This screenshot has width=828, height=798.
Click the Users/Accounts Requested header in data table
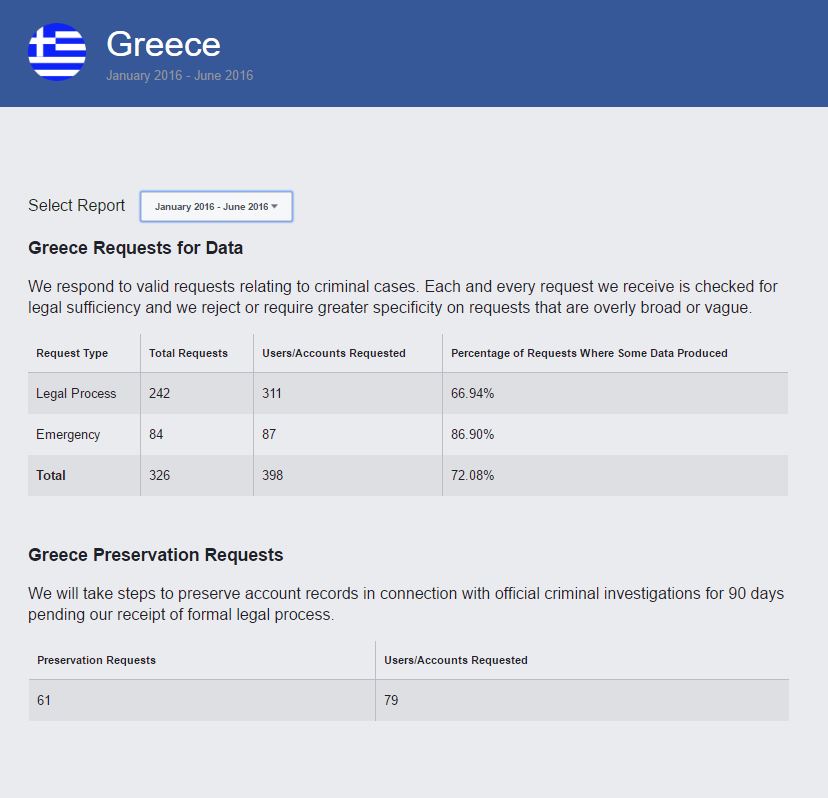(x=333, y=353)
